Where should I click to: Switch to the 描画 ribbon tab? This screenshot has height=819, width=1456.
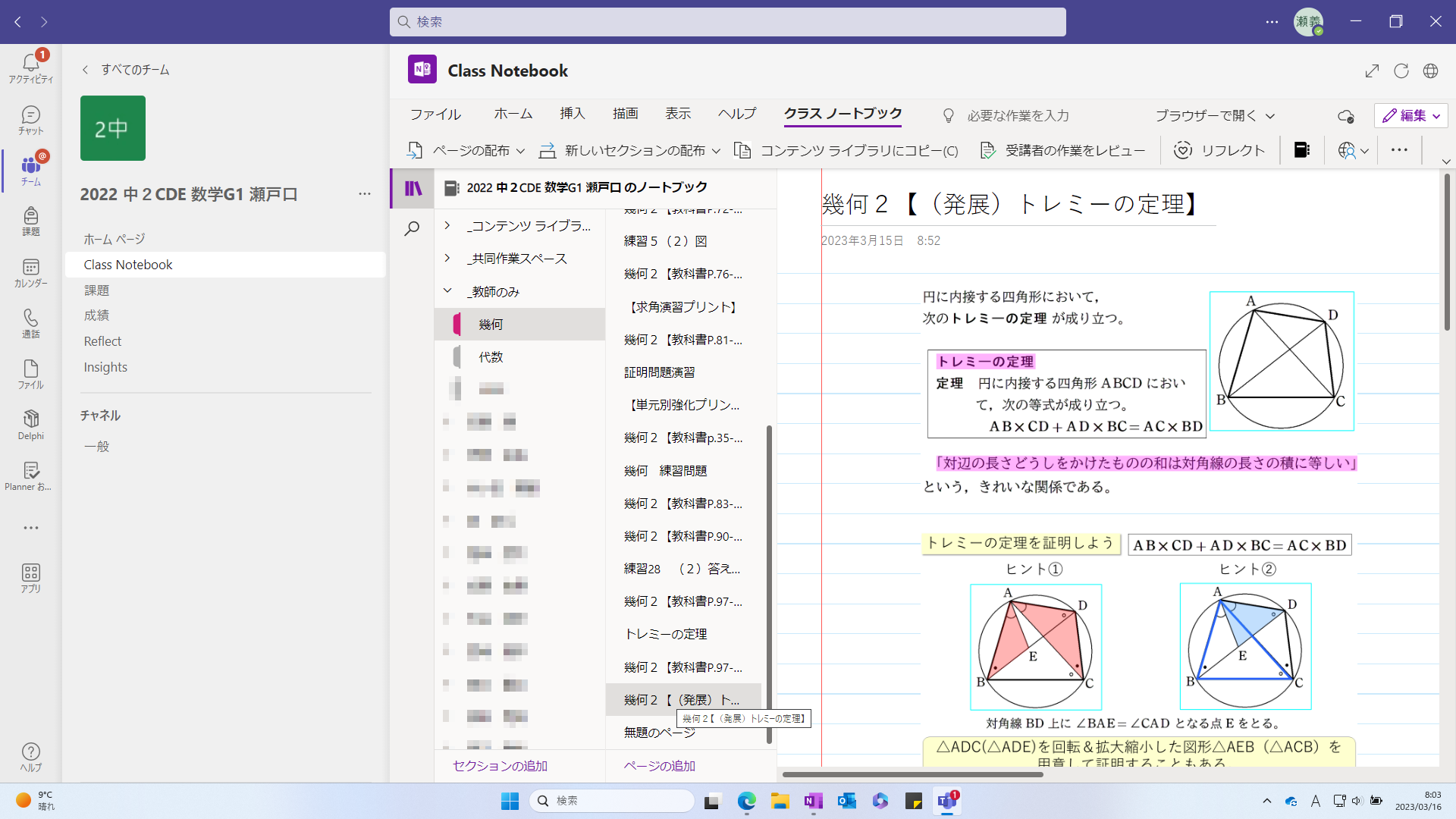(x=625, y=114)
